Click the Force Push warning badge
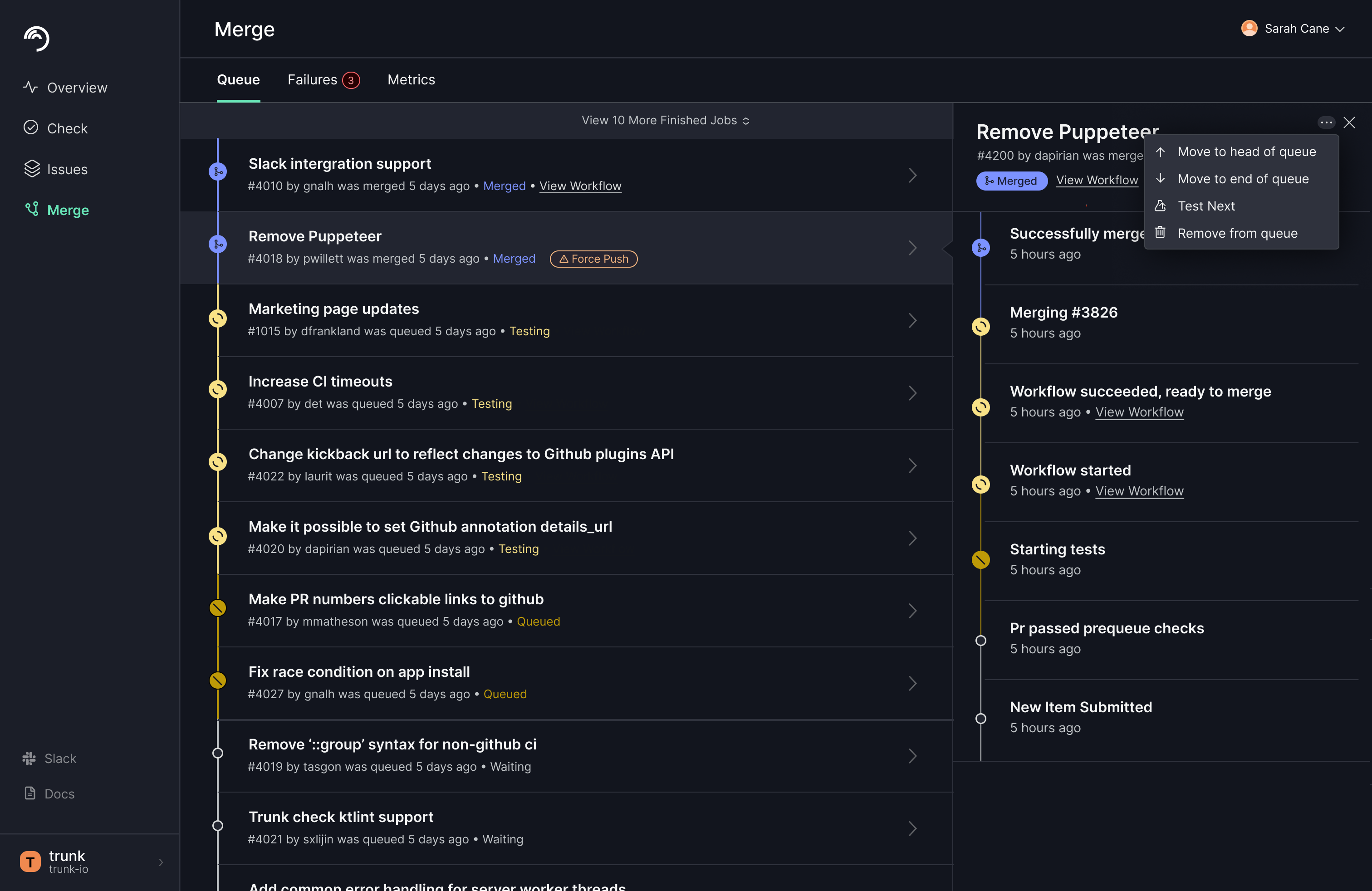This screenshot has width=1372, height=891. pos(594,259)
